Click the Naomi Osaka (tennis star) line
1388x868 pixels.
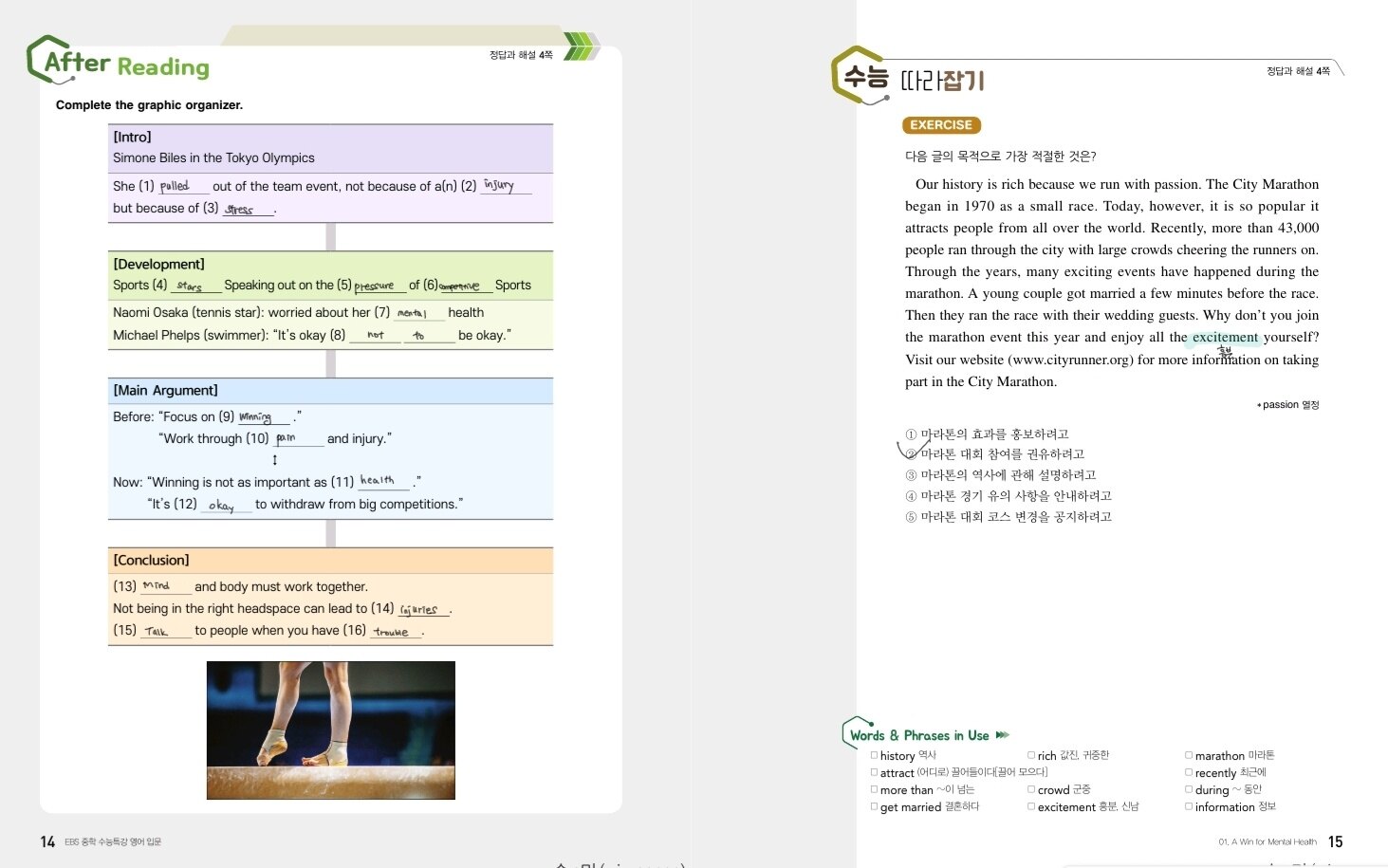pyautogui.click(x=298, y=313)
